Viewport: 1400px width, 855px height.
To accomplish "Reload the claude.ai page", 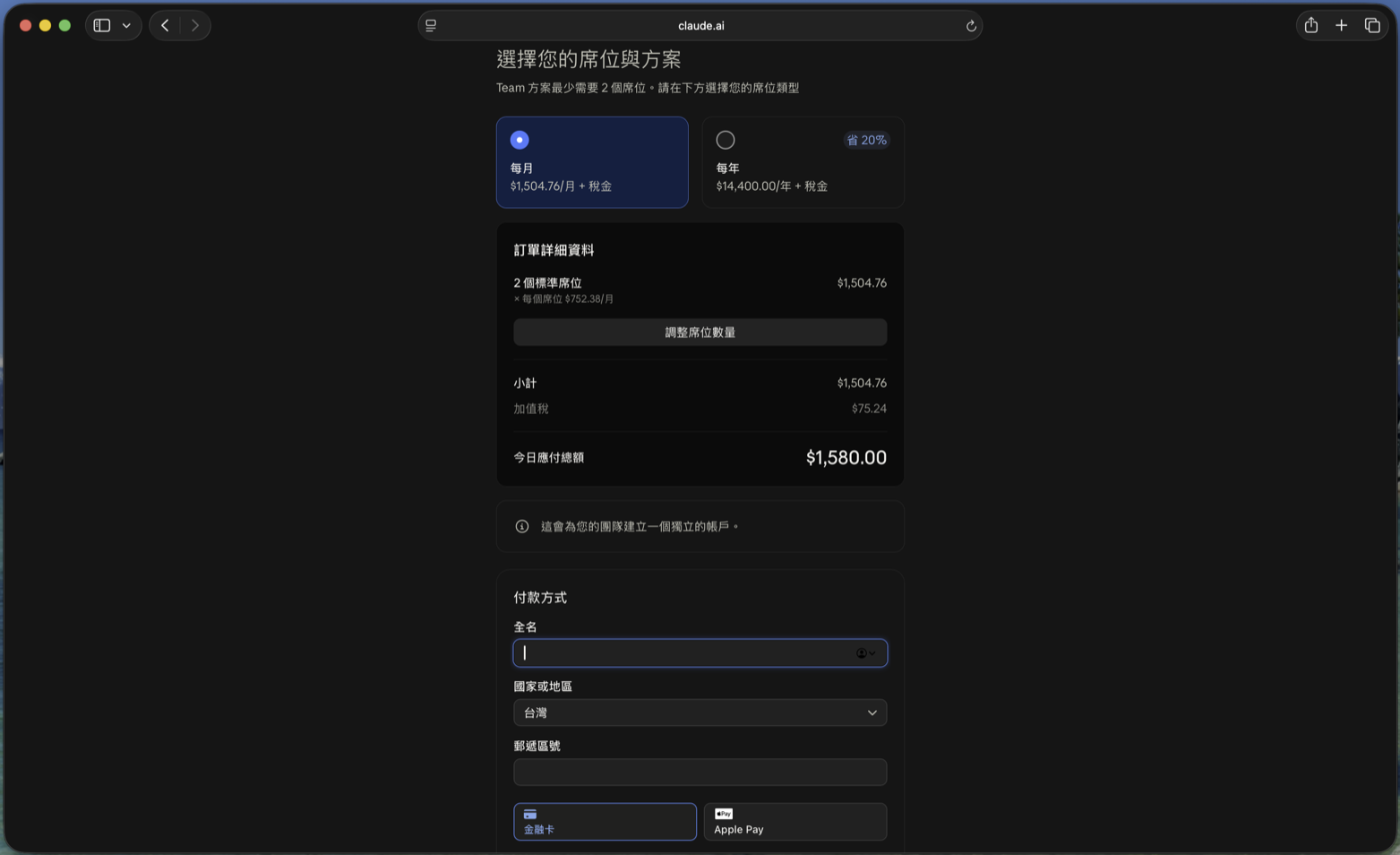I will click(970, 26).
